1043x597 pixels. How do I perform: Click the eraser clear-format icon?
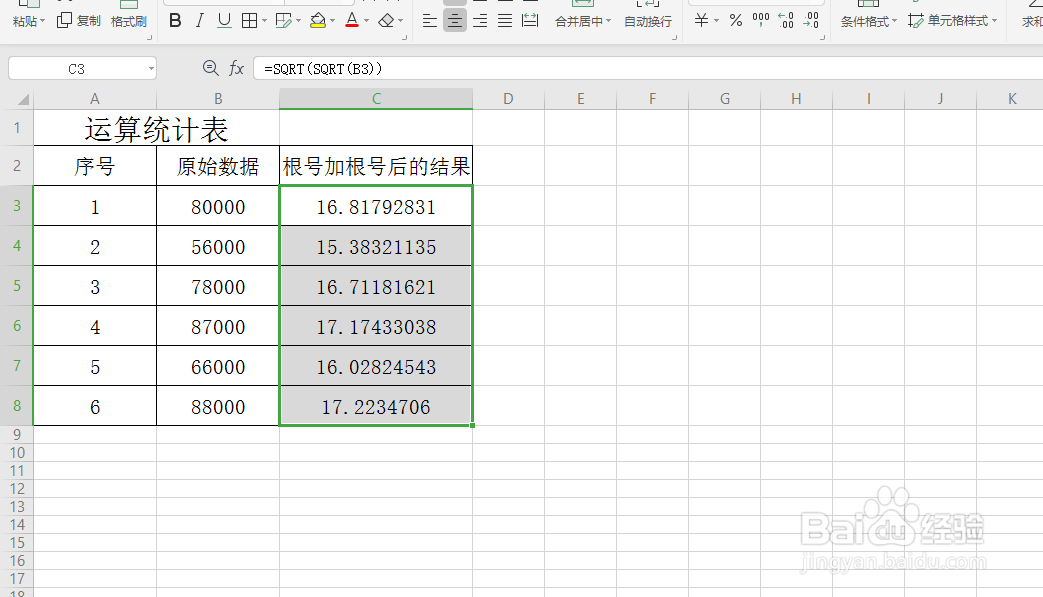coord(386,21)
